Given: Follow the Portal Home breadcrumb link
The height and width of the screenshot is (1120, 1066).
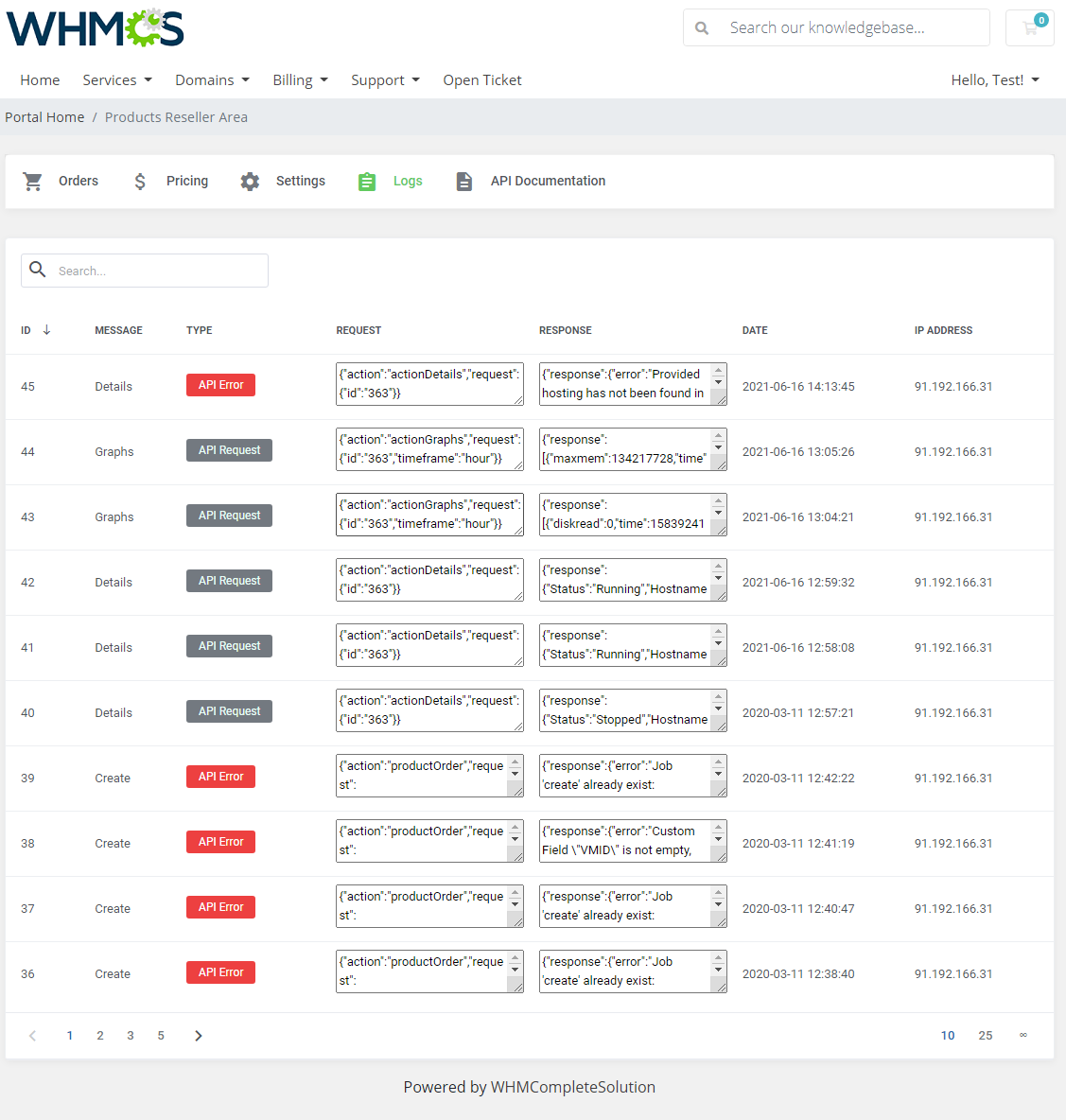Looking at the screenshot, I should tap(44, 117).
